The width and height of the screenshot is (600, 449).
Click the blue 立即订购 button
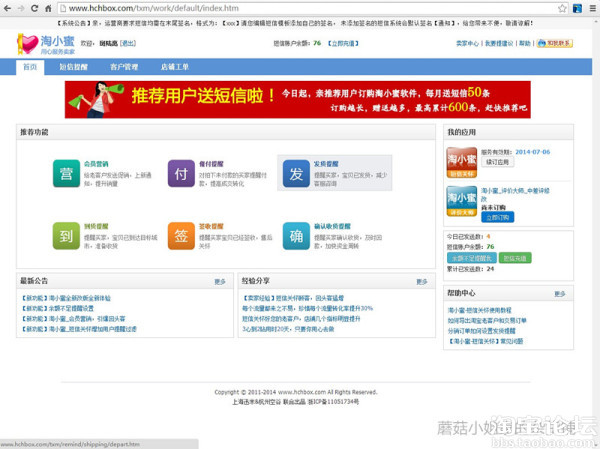(497, 217)
